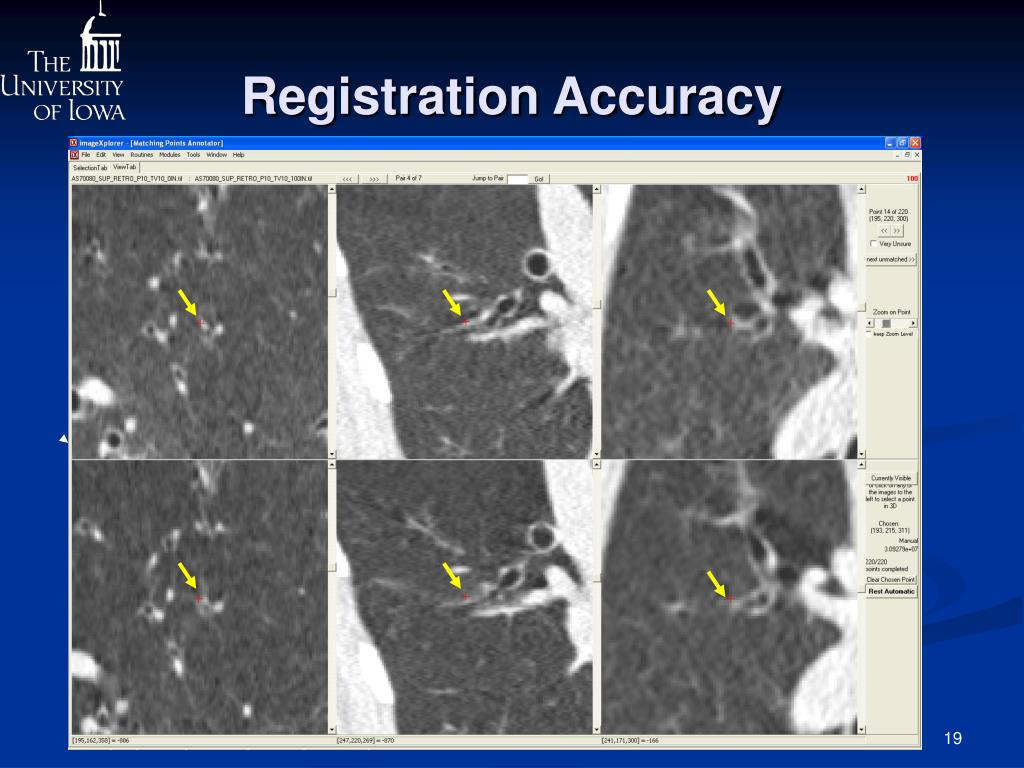Click the imageXplorer title bar icon
This screenshot has height=768, width=1024.
[x=74, y=143]
